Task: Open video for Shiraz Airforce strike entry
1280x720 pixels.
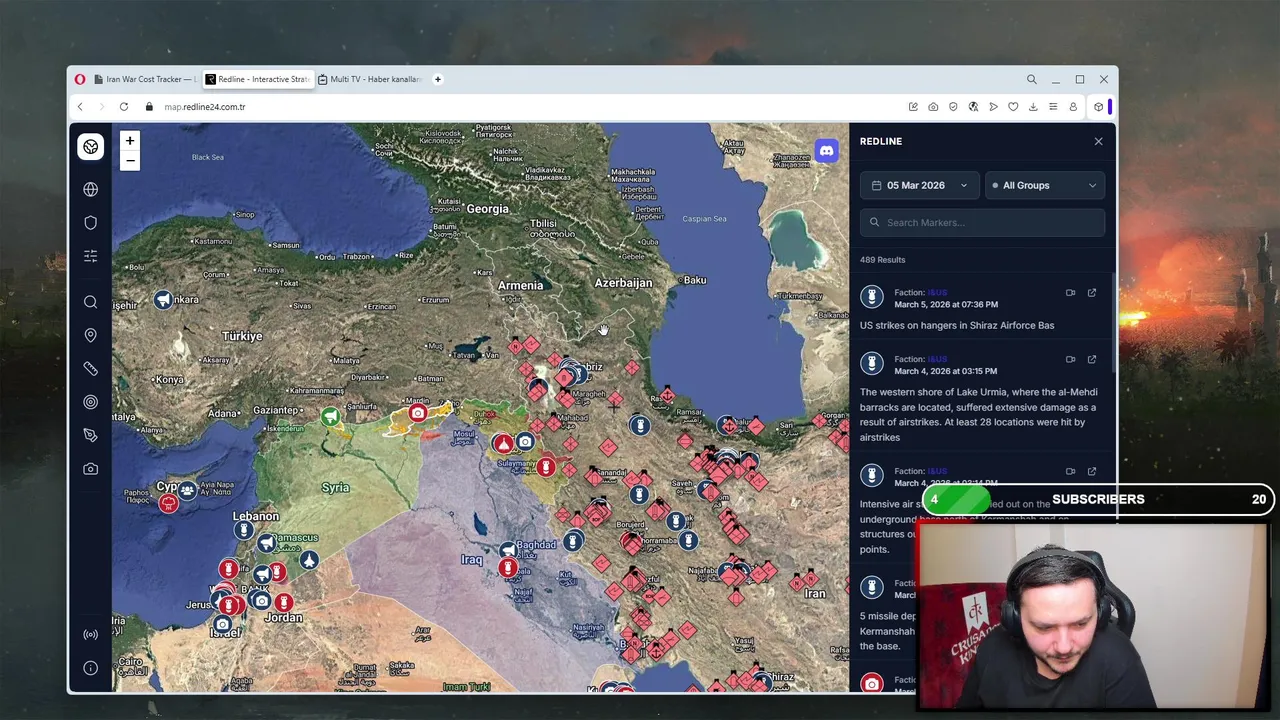Action: click(x=1070, y=293)
